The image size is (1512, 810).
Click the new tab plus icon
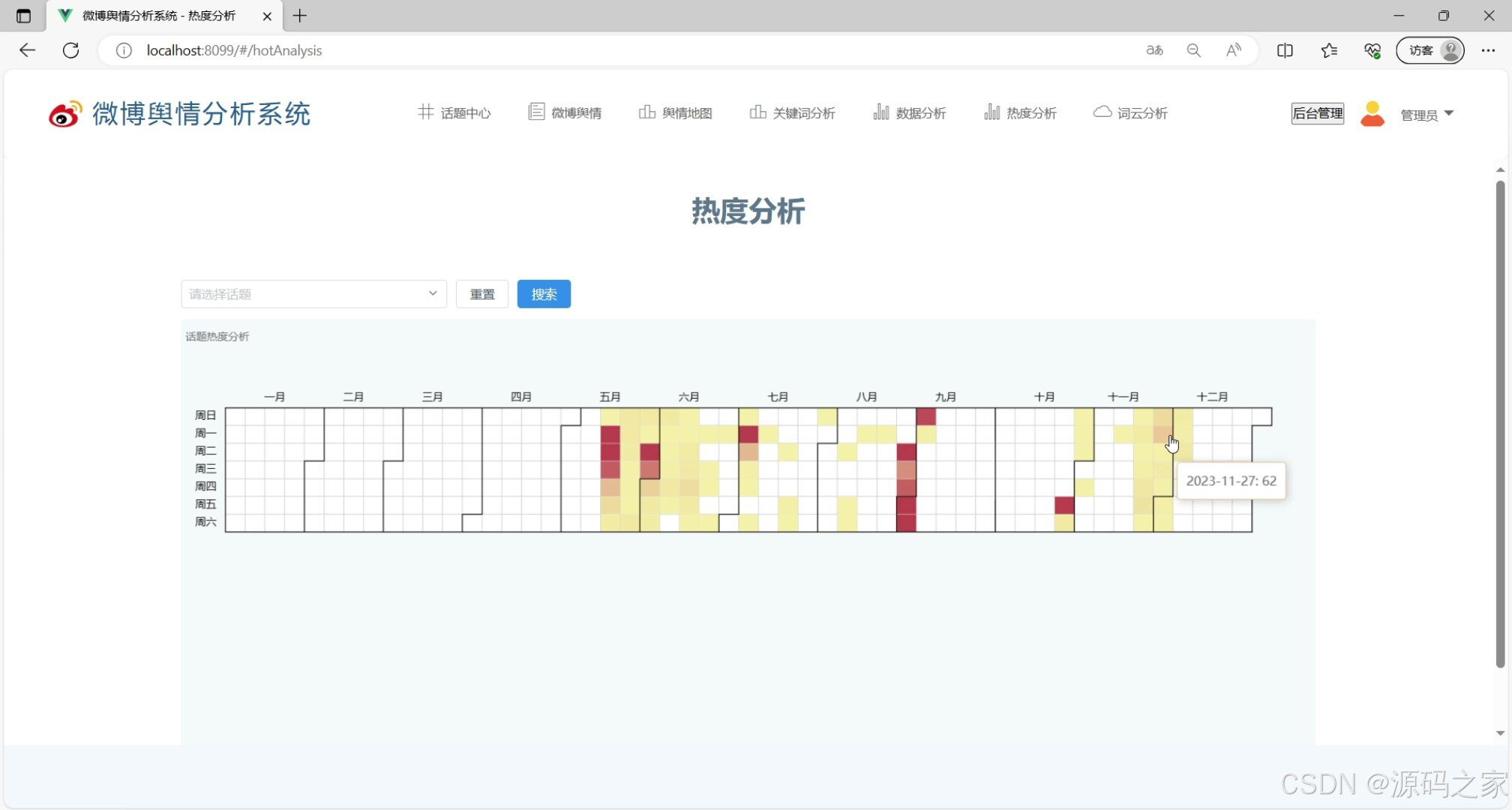click(x=300, y=16)
